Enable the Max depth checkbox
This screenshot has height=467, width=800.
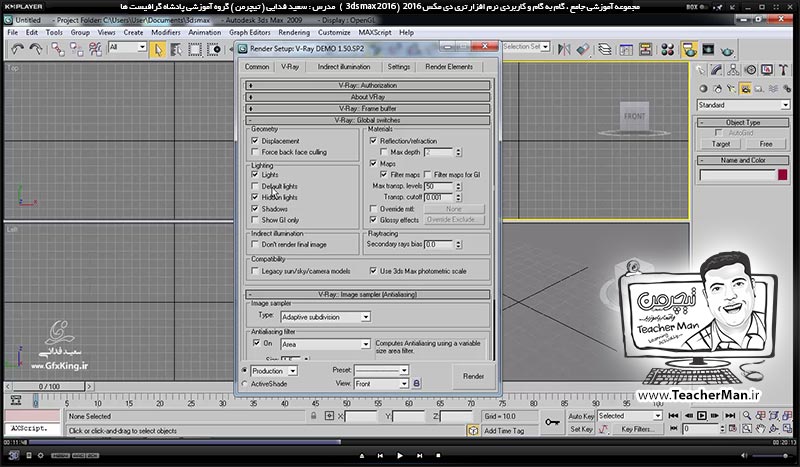pos(384,152)
